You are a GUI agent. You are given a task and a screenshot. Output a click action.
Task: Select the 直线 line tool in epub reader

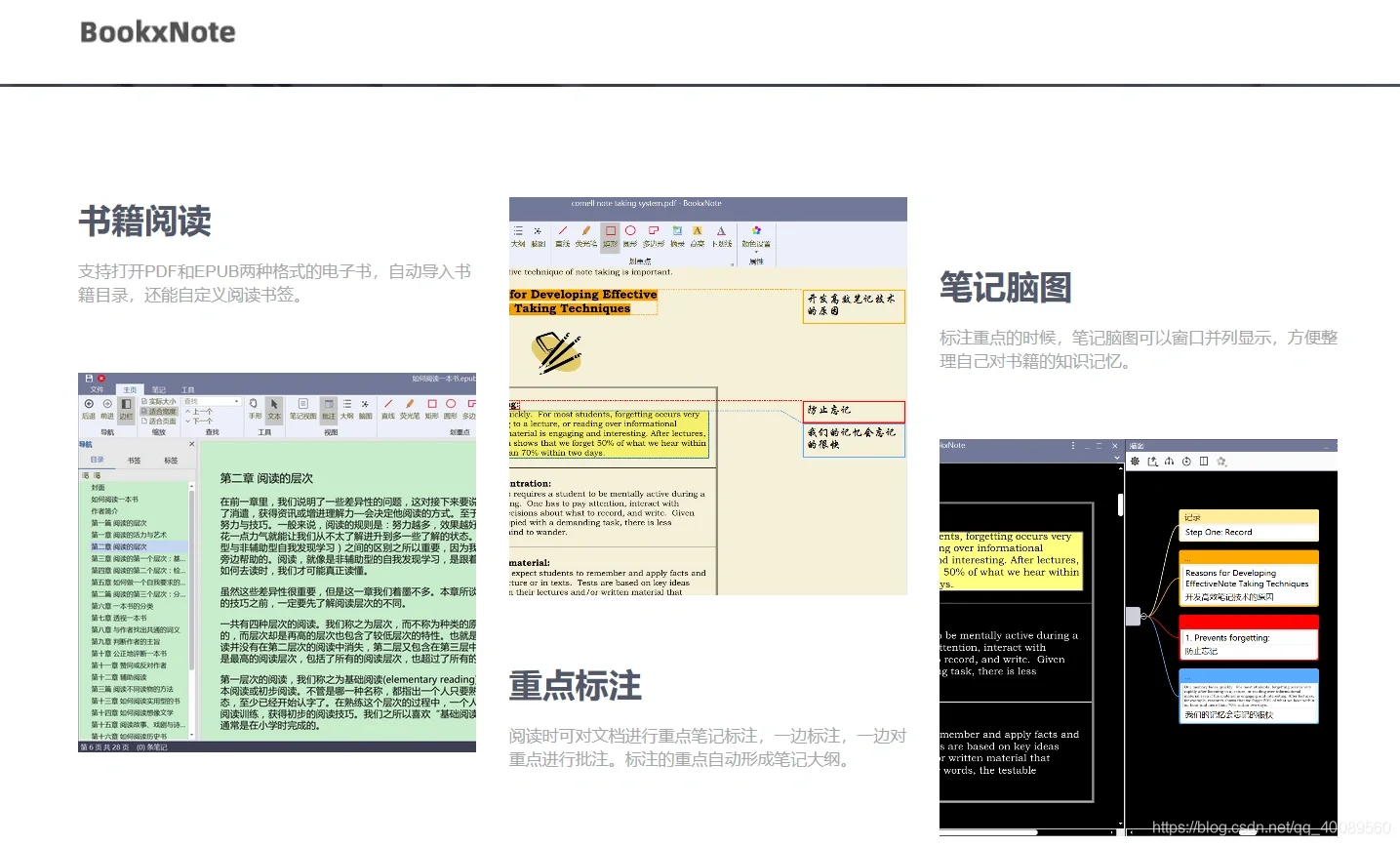tap(388, 409)
